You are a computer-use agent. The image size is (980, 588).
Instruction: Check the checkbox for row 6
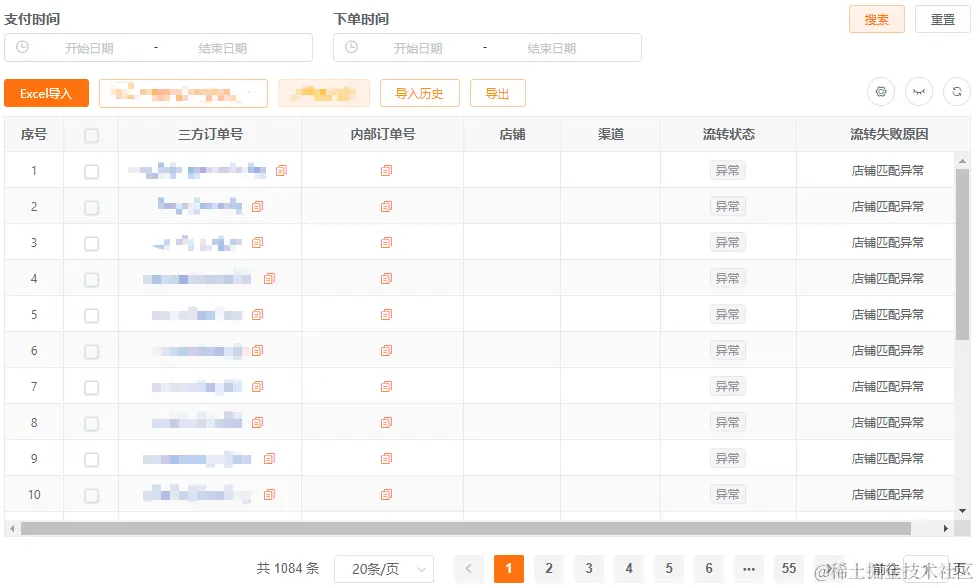coord(91,352)
